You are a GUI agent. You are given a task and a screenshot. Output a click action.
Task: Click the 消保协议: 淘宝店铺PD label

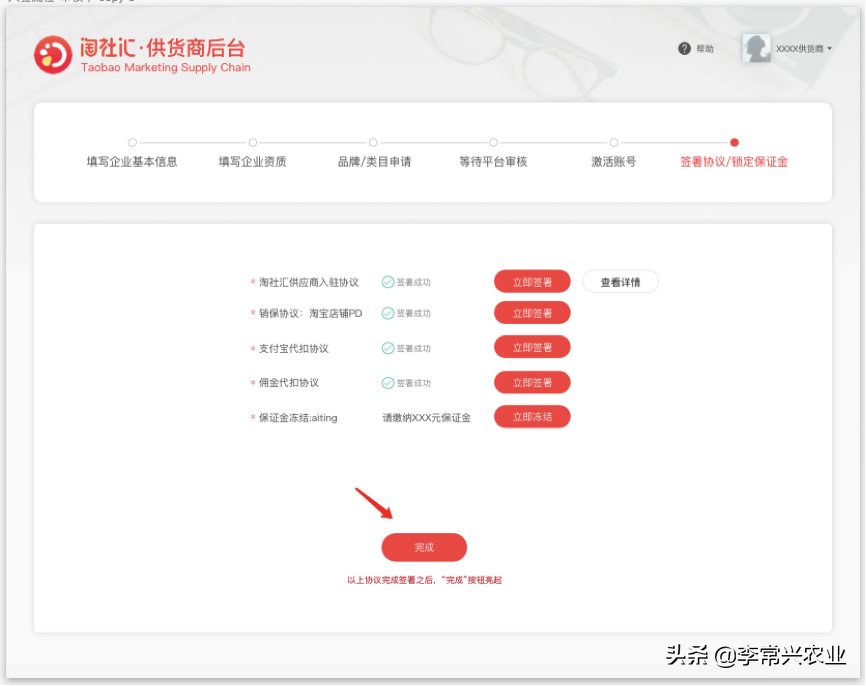tap(310, 313)
